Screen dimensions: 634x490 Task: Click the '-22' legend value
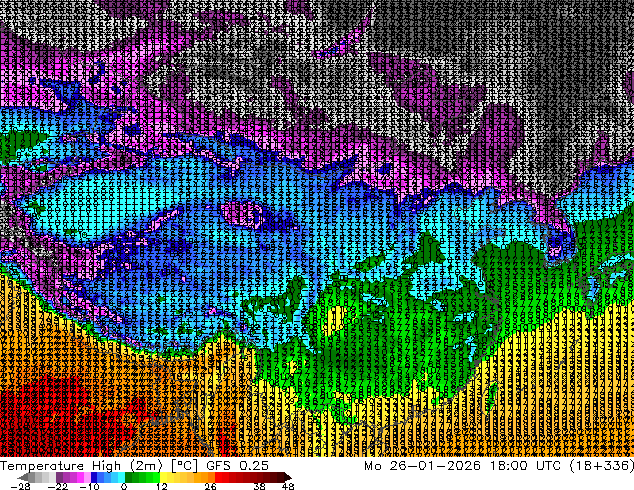point(57,486)
